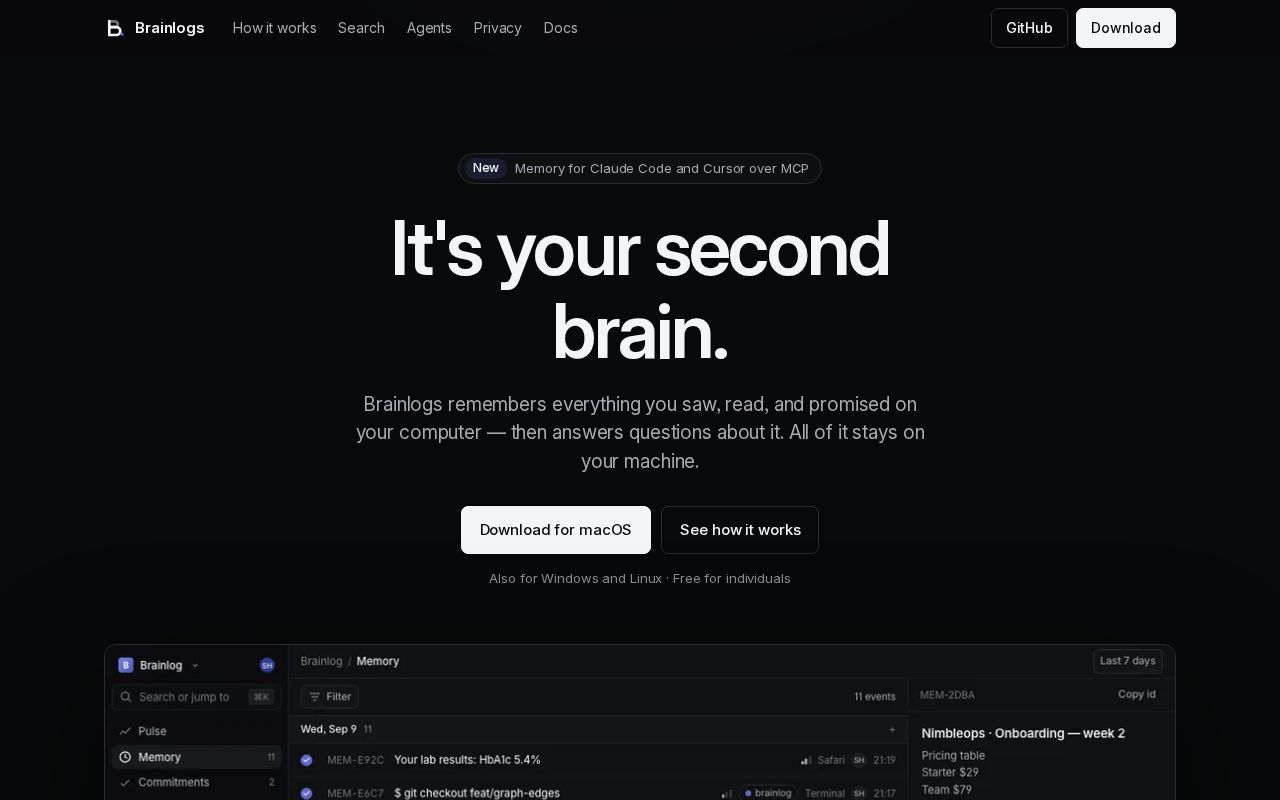Open the $ git checkout feat/graph-edges entry

tap(477, 793)
